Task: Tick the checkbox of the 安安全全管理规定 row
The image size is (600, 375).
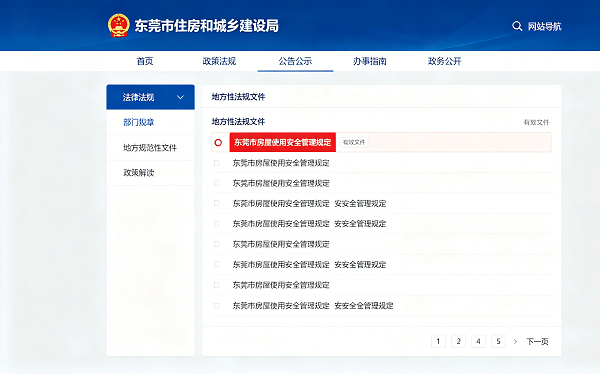Action: (x=217, y=306)
